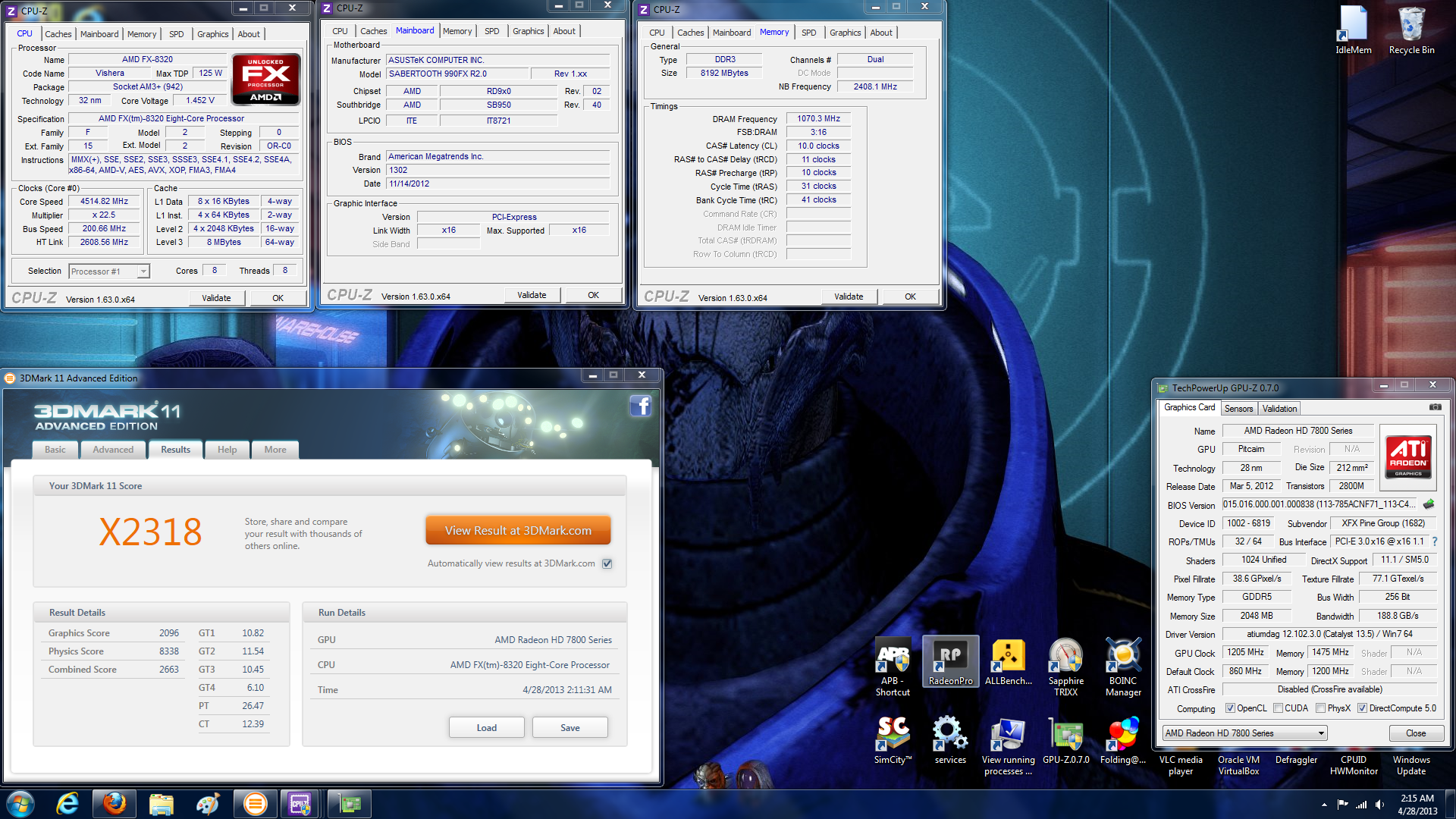This screenshot has width=1456, height=819.
Task: Click the SABERTOOTH 990FX R2.0 model field
Action: tap(457, 74)
